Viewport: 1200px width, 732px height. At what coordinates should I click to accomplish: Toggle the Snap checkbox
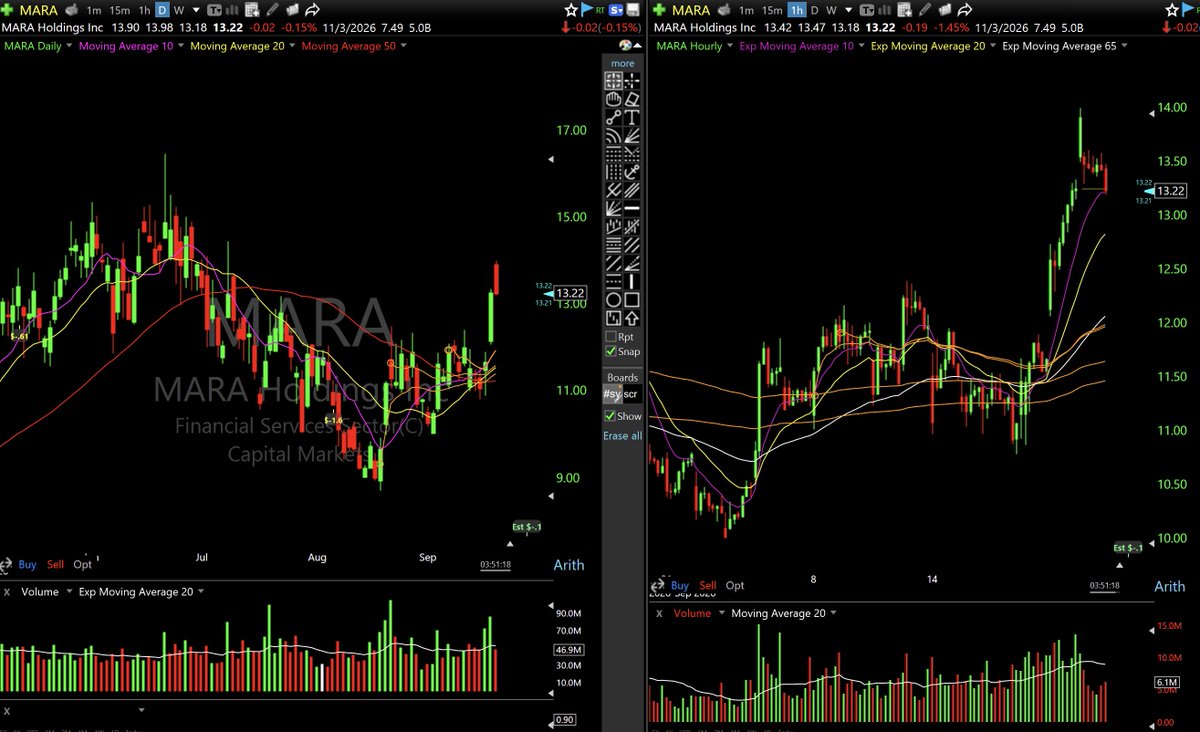pyautogui.click(x=611, y=351)
